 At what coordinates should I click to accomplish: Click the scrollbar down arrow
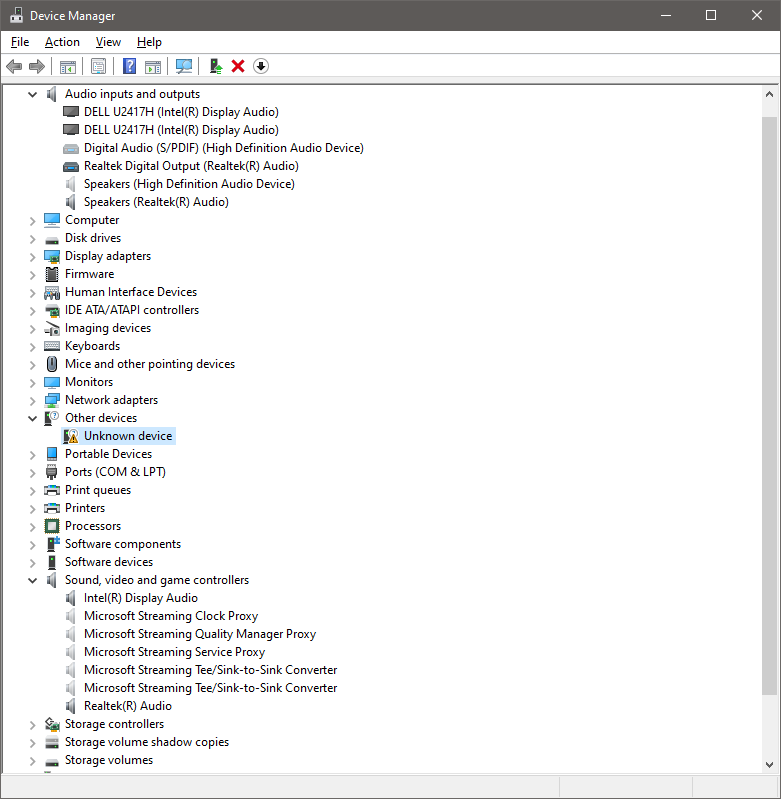tap(769, 764)
